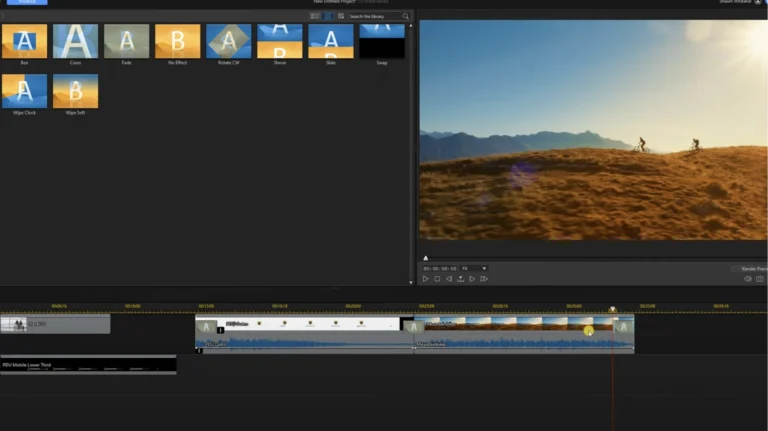Click the seek-by unit icon in playback controls
The height and width of the screenshot is (431, 768).
pyautogui.click(x=460, y=279)
